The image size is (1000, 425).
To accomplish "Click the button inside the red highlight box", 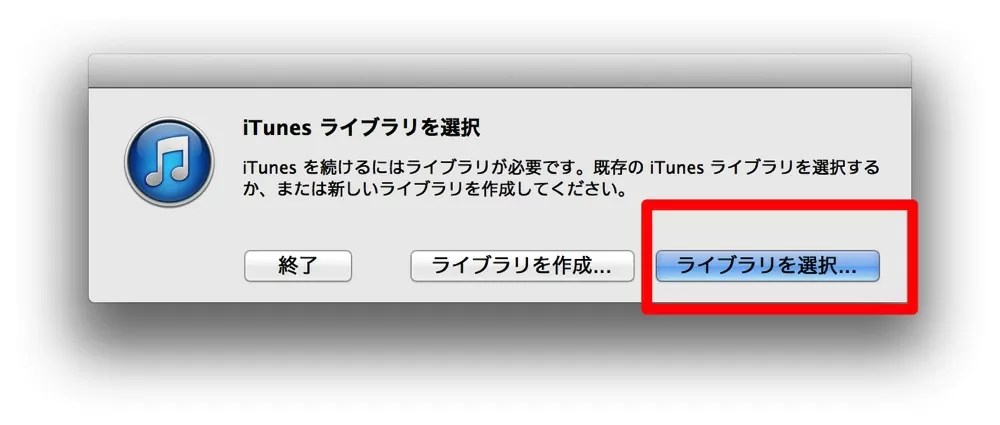I will point(767,266).
